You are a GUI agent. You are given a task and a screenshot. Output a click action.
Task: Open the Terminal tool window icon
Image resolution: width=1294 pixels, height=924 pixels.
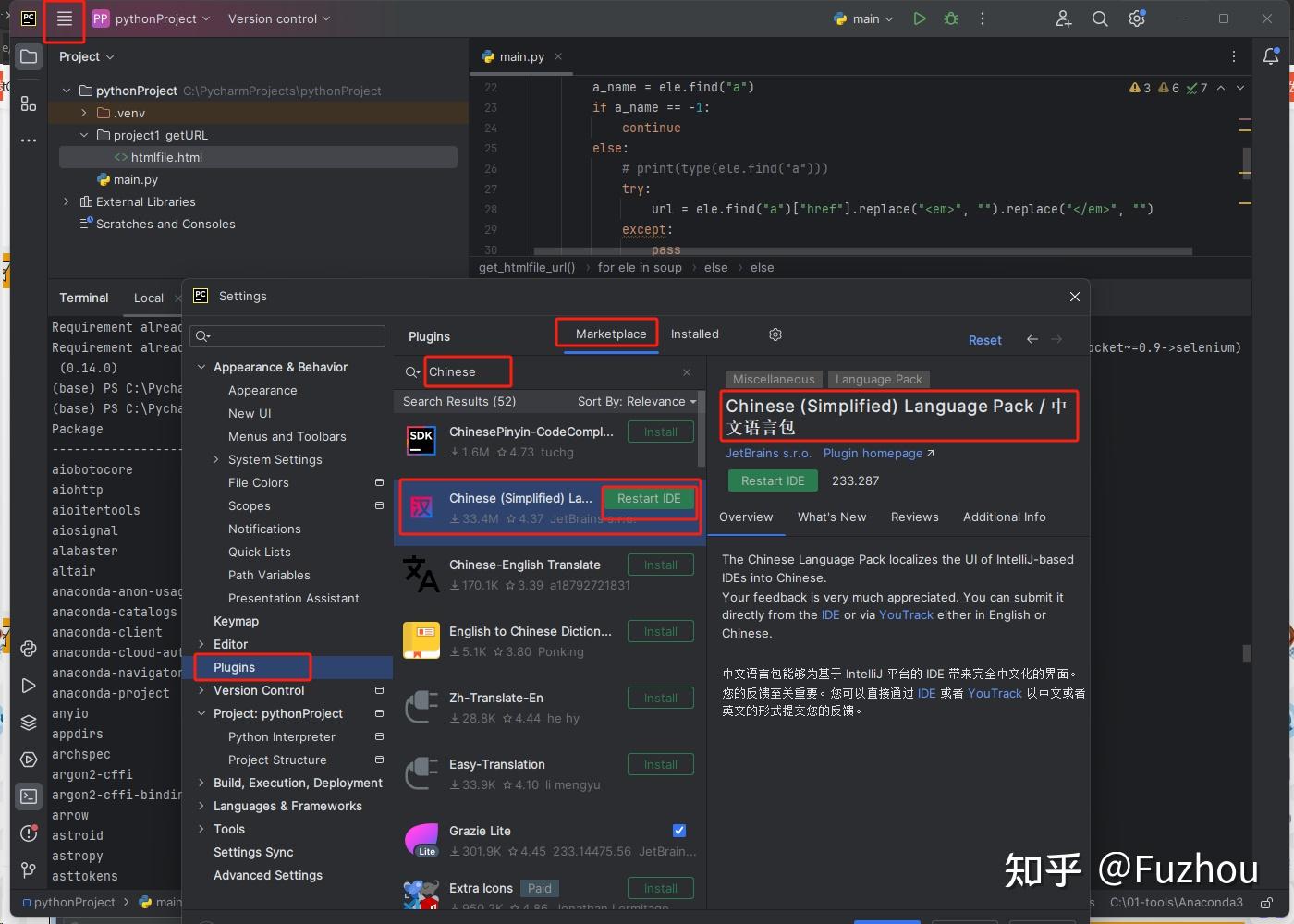pyautogui.click(x=28, y=796)
